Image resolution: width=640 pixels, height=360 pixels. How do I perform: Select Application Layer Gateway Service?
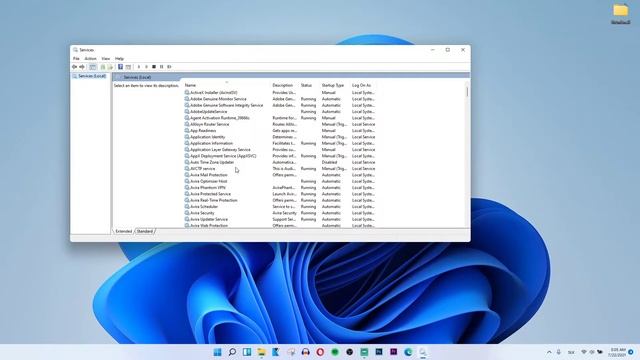pyautogui.click(x=280, y=150)
